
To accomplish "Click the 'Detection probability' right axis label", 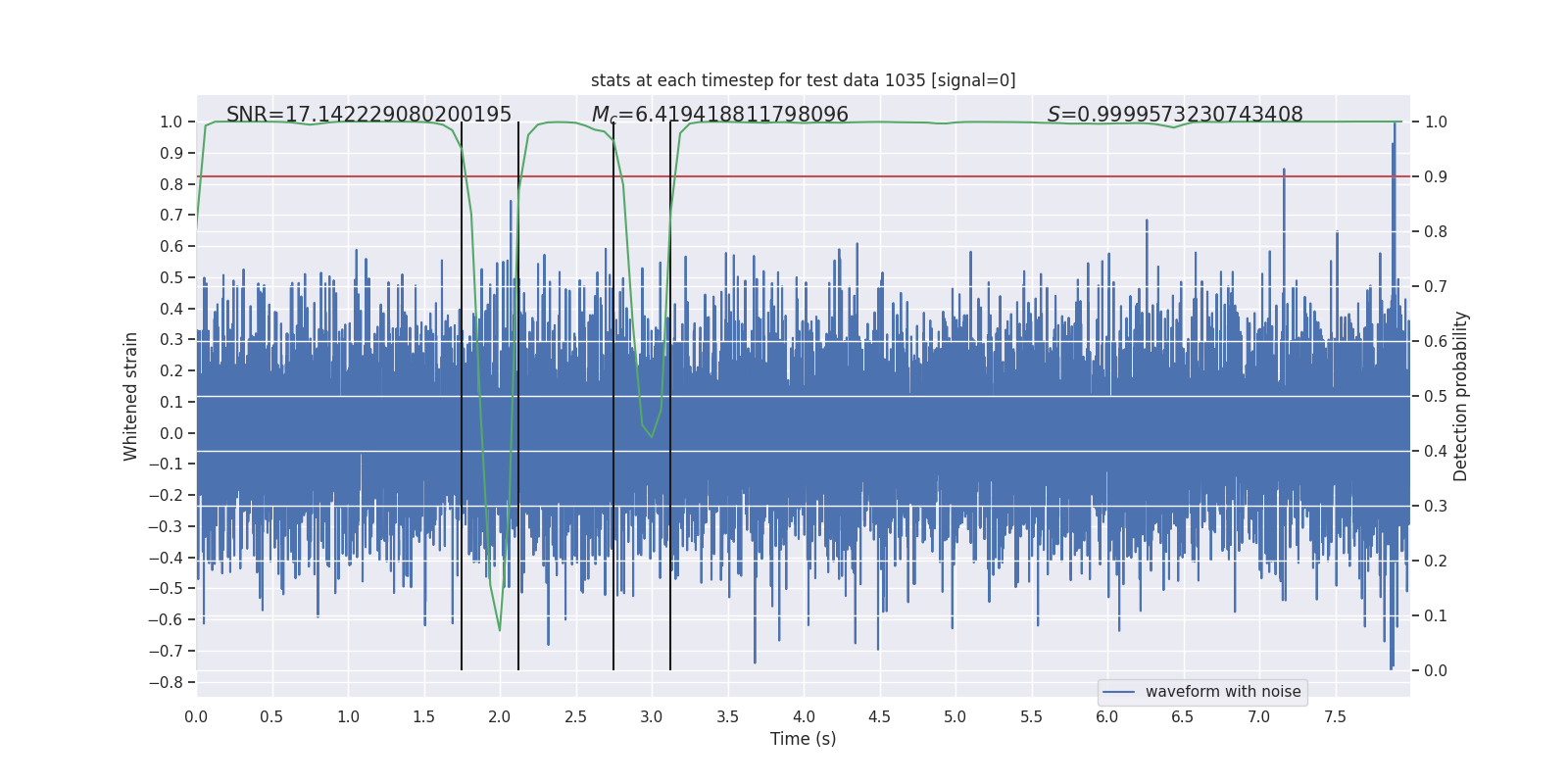I will [1461, 396].
